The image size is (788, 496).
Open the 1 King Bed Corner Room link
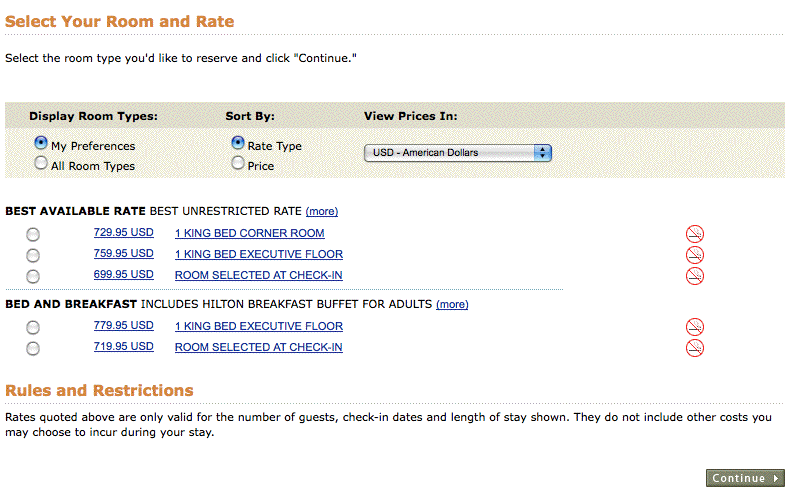point(249,234)
